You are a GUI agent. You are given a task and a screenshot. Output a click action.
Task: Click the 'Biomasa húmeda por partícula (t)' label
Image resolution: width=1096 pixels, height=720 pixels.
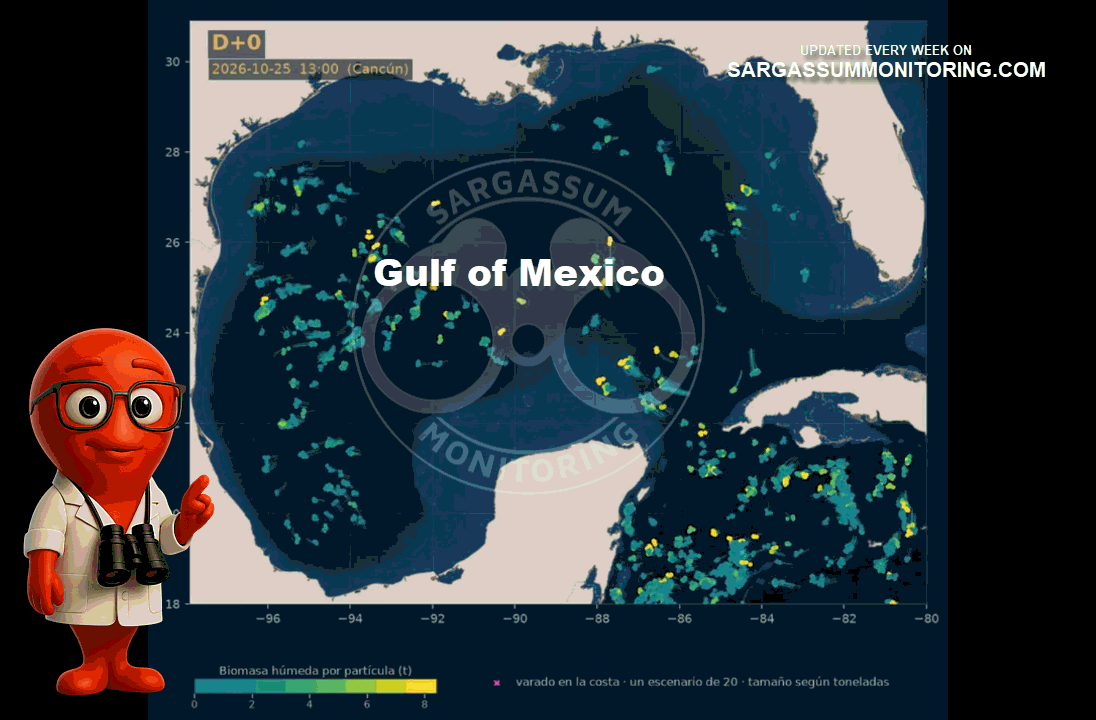[x=315, y=670]
